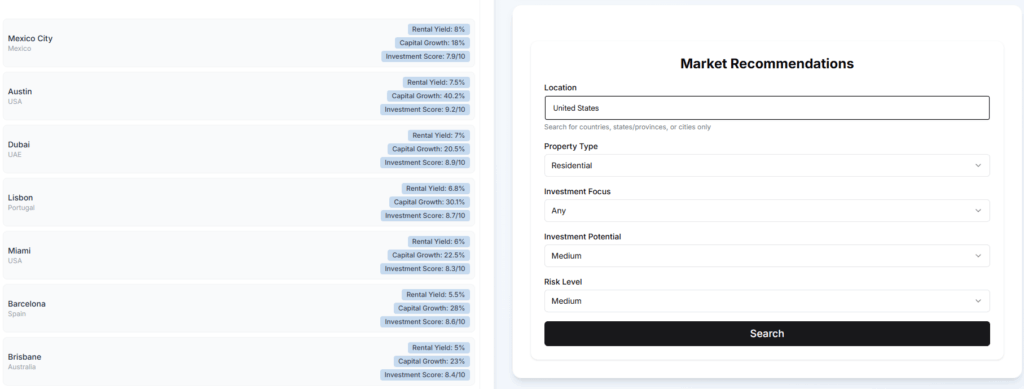This screenshot has width=1024, height=389.
Task: Click the Location input containing United States
Action: point(767,108)
